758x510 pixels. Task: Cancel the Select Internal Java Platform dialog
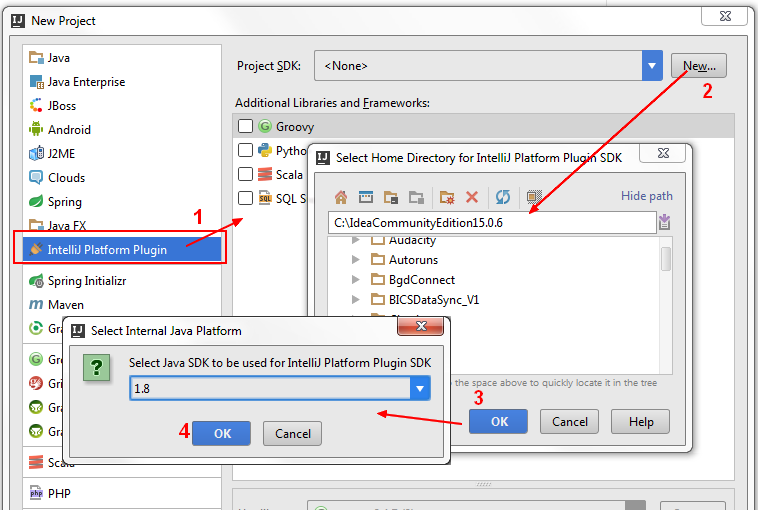coord(292,433)
